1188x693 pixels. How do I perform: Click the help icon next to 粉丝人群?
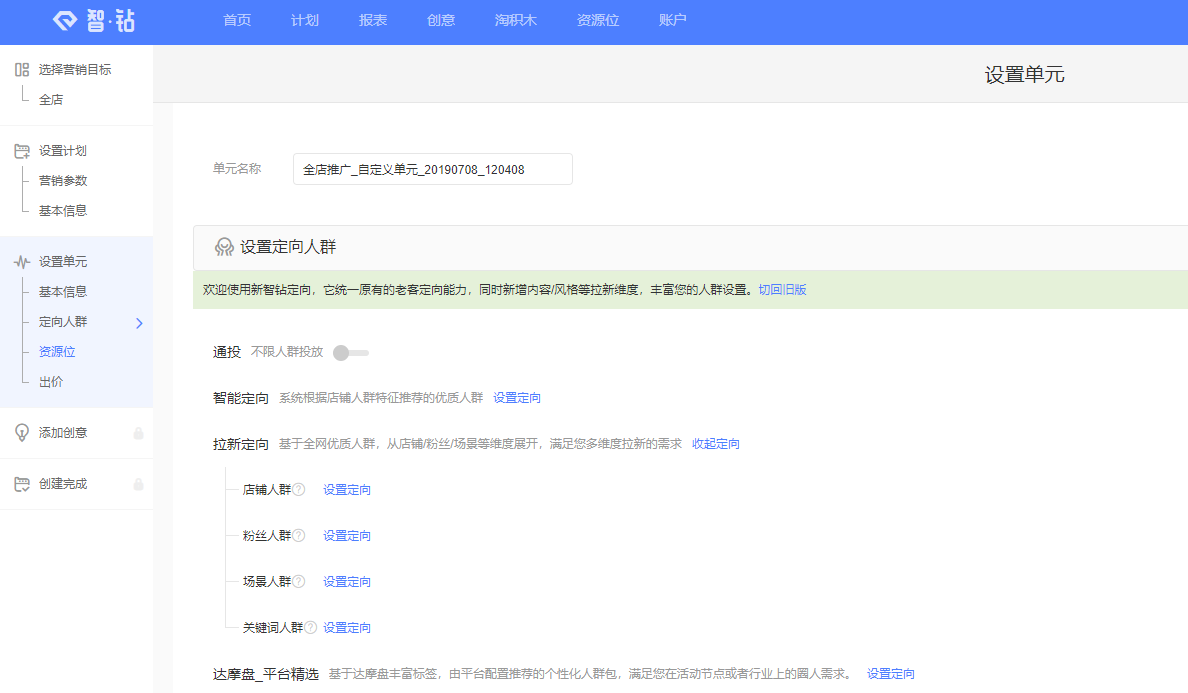pyautogui.click(x=299, y=535)
